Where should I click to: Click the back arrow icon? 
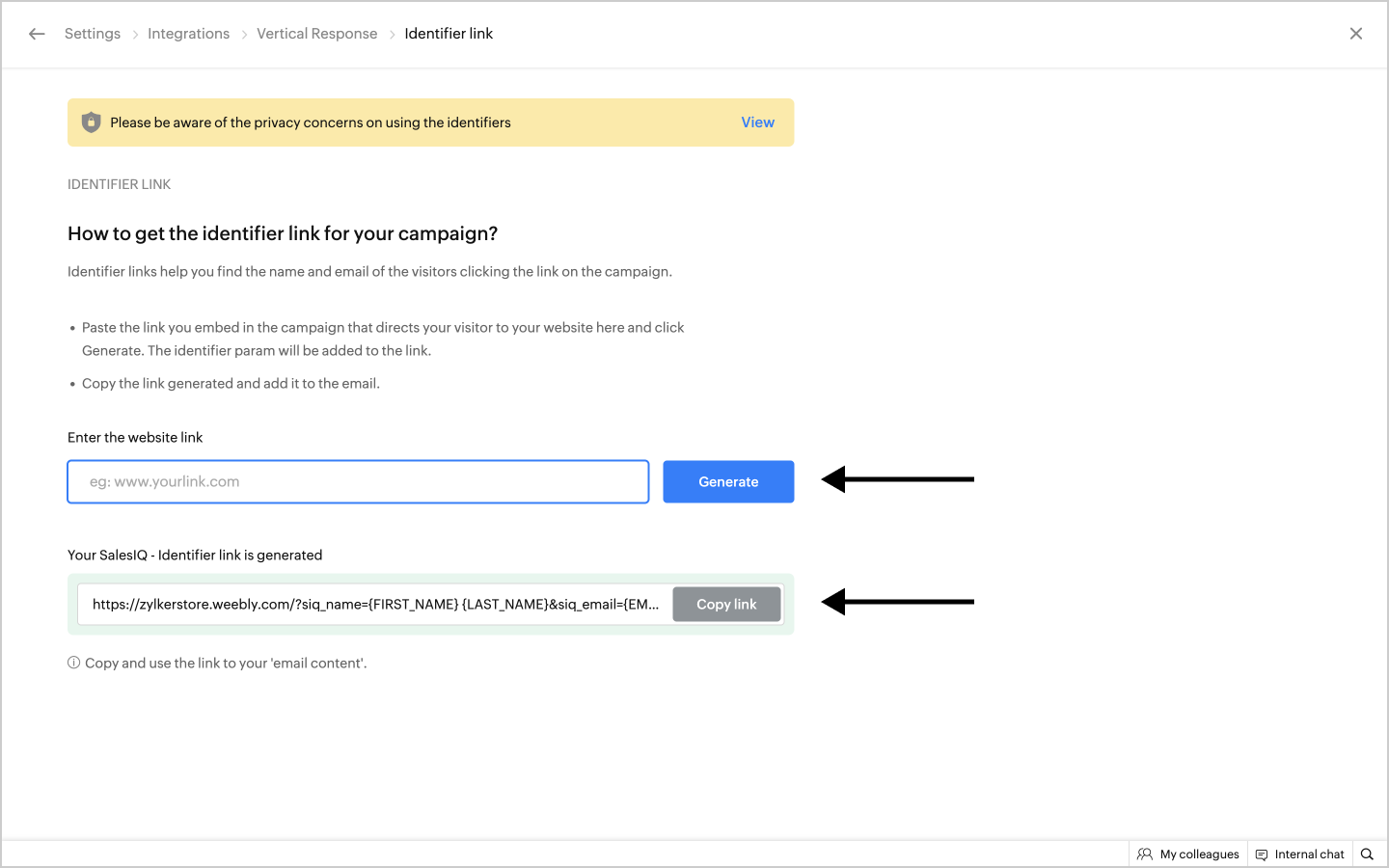(x=37, y=34)
